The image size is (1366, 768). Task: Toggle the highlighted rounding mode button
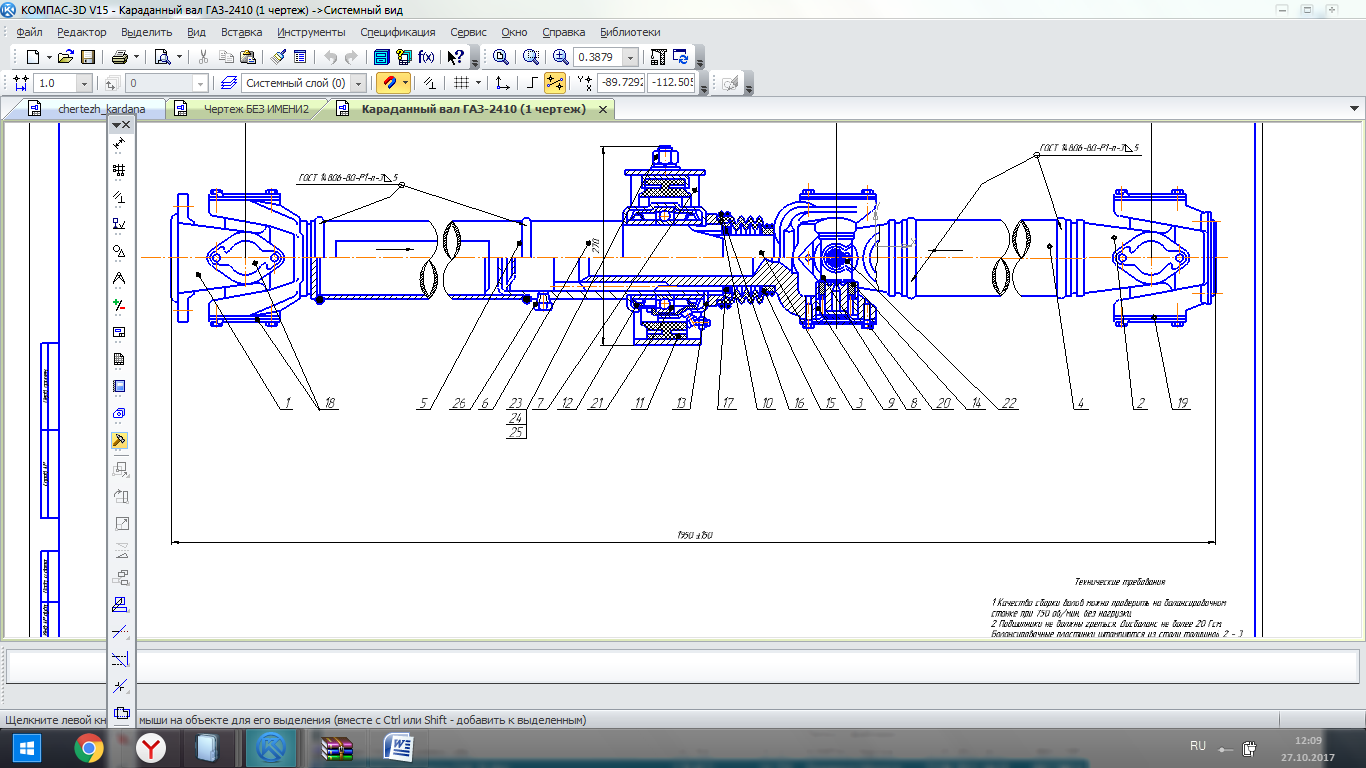coord(554,83)
